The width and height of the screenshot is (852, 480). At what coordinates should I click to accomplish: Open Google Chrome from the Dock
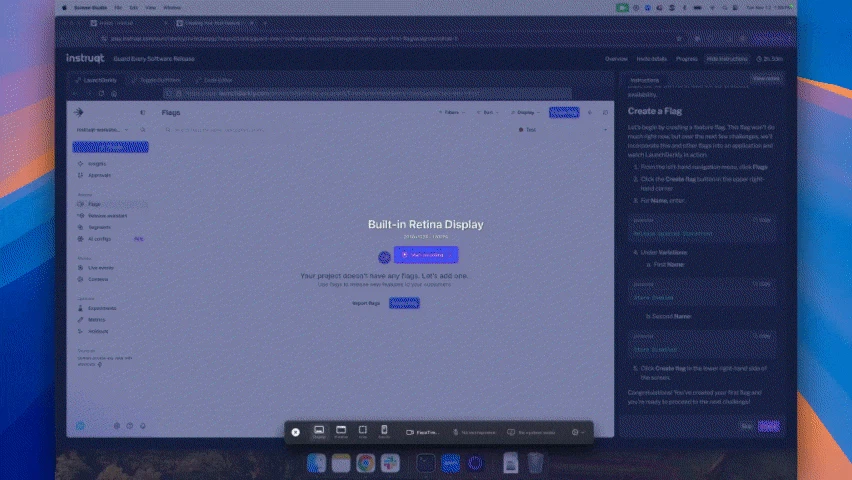click(x=366, y=463)
